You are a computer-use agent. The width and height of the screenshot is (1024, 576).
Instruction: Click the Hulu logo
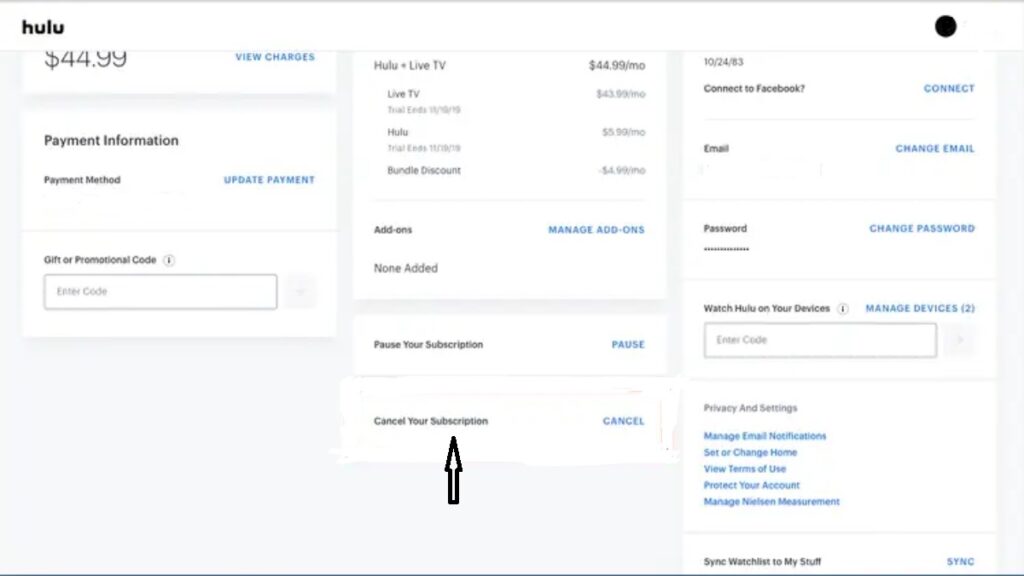[x=43, y=27]
